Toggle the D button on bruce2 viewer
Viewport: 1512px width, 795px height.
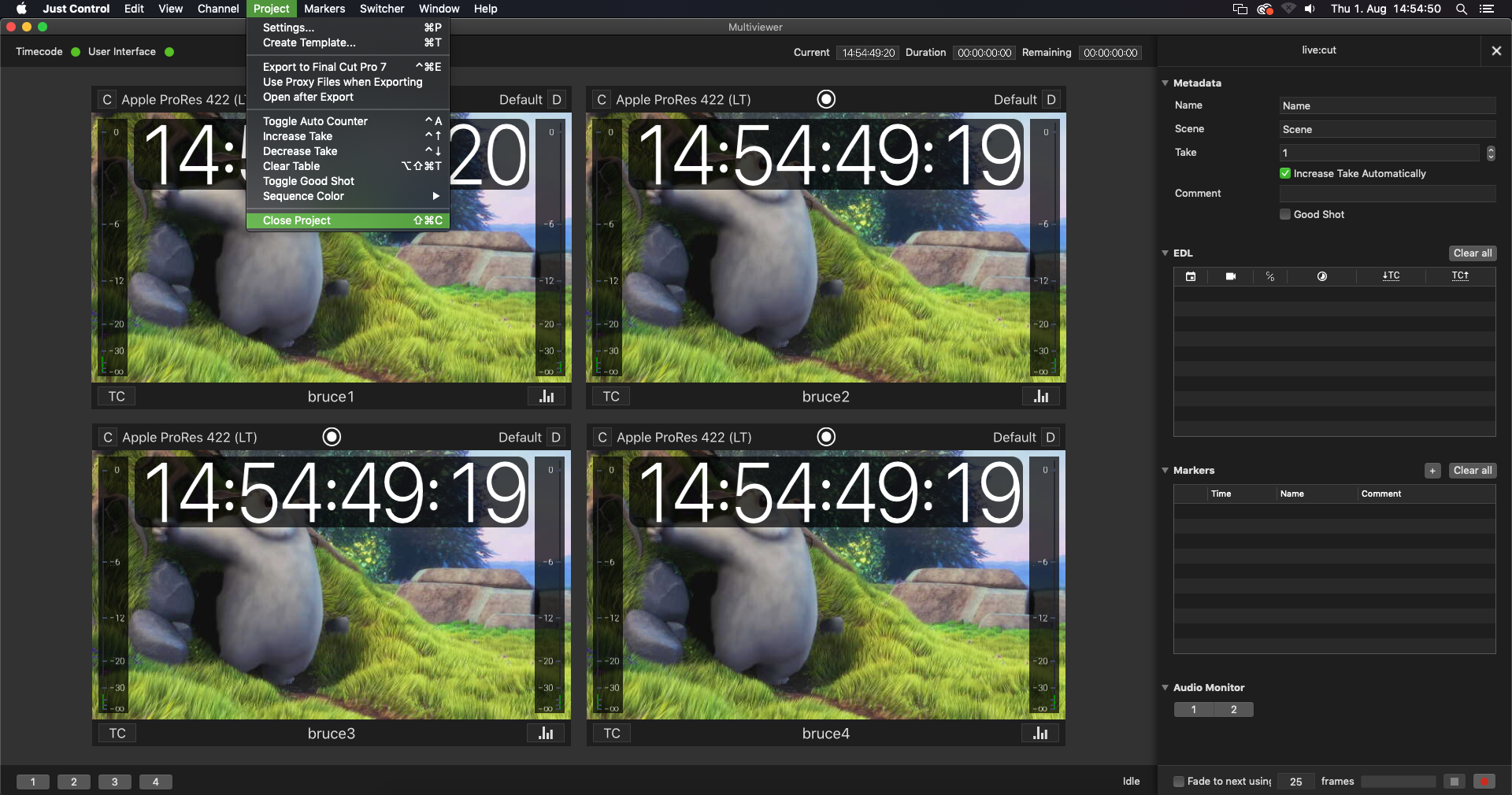(x=1051, y=100)
